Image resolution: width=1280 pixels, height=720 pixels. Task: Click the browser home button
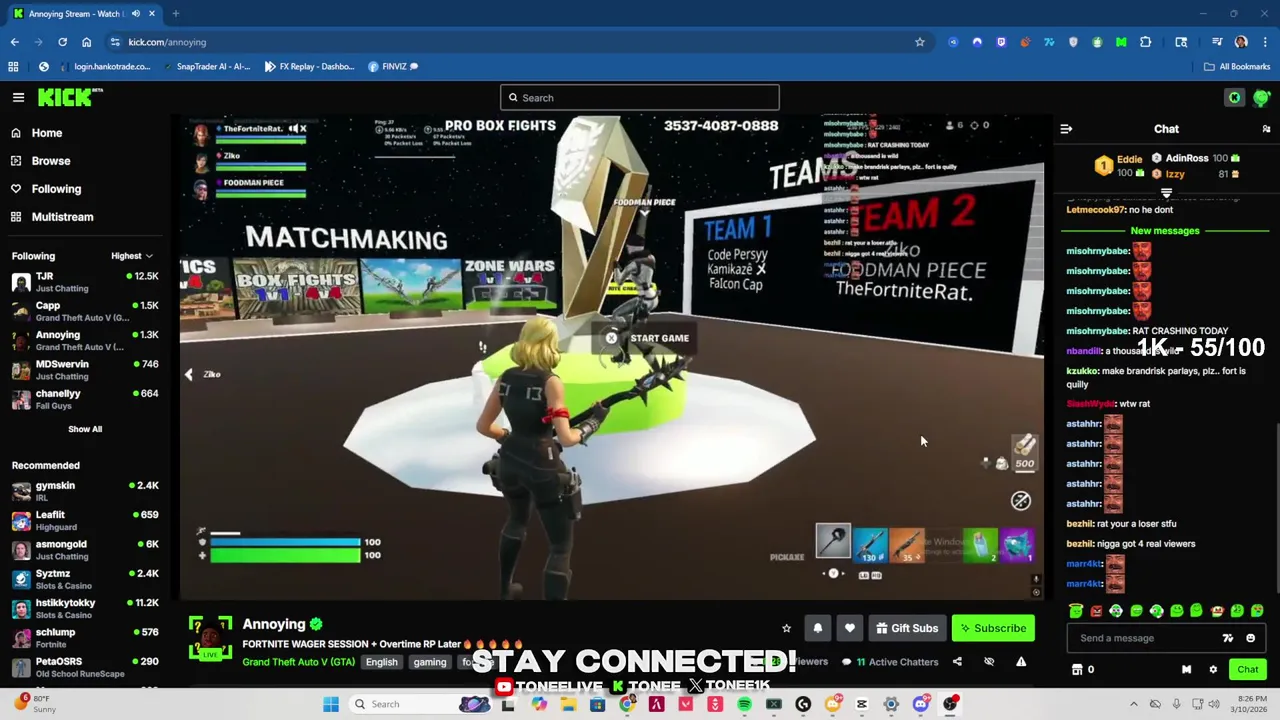point(86,42)
